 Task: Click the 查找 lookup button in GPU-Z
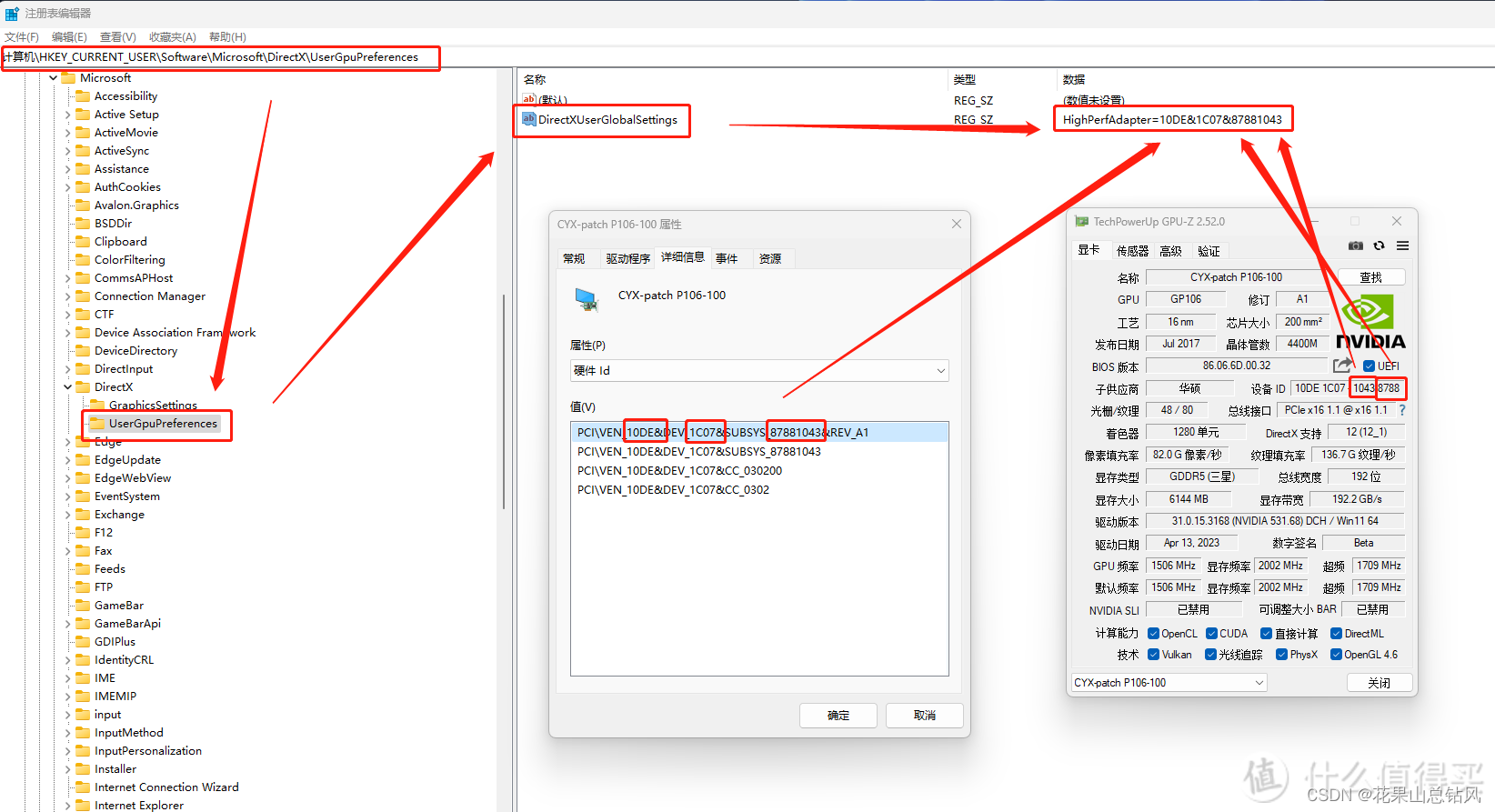[x=1371, y=276]
